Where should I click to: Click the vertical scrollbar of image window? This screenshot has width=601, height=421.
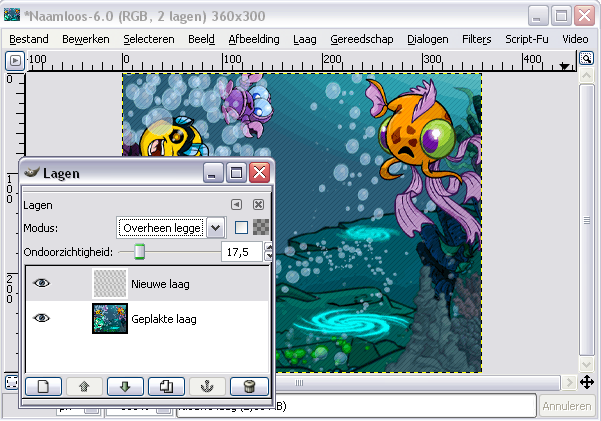(x=587, y=220)
